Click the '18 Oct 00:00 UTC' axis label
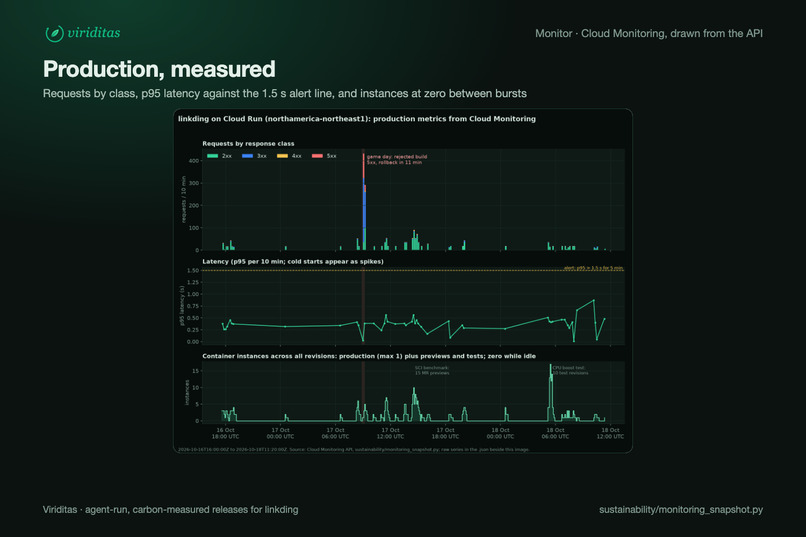 (500, 433)
